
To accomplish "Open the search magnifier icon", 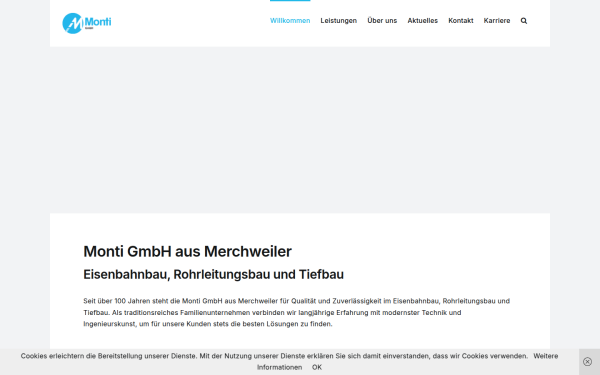I will coord(524,21).
